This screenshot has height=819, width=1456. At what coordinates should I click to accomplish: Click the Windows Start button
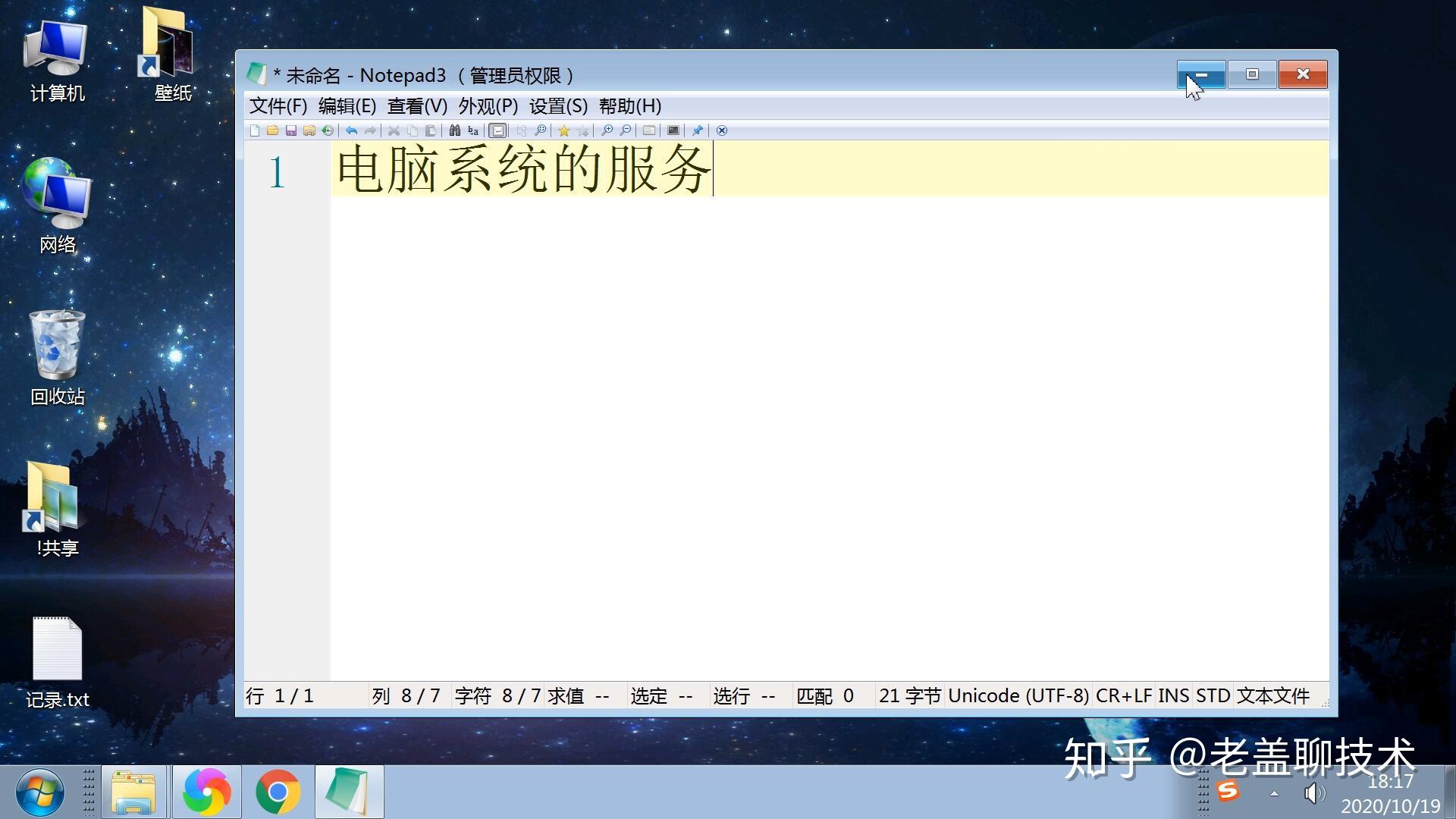pos(39,792)
